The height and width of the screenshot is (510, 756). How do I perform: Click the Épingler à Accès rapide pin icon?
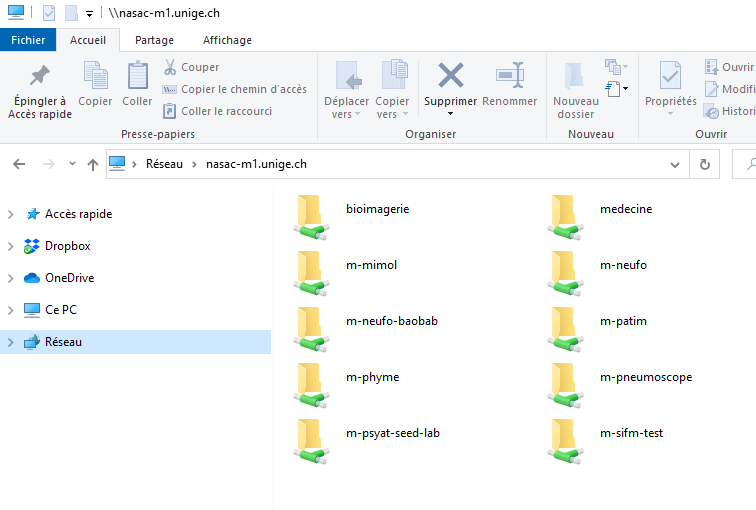click(38, 77)
